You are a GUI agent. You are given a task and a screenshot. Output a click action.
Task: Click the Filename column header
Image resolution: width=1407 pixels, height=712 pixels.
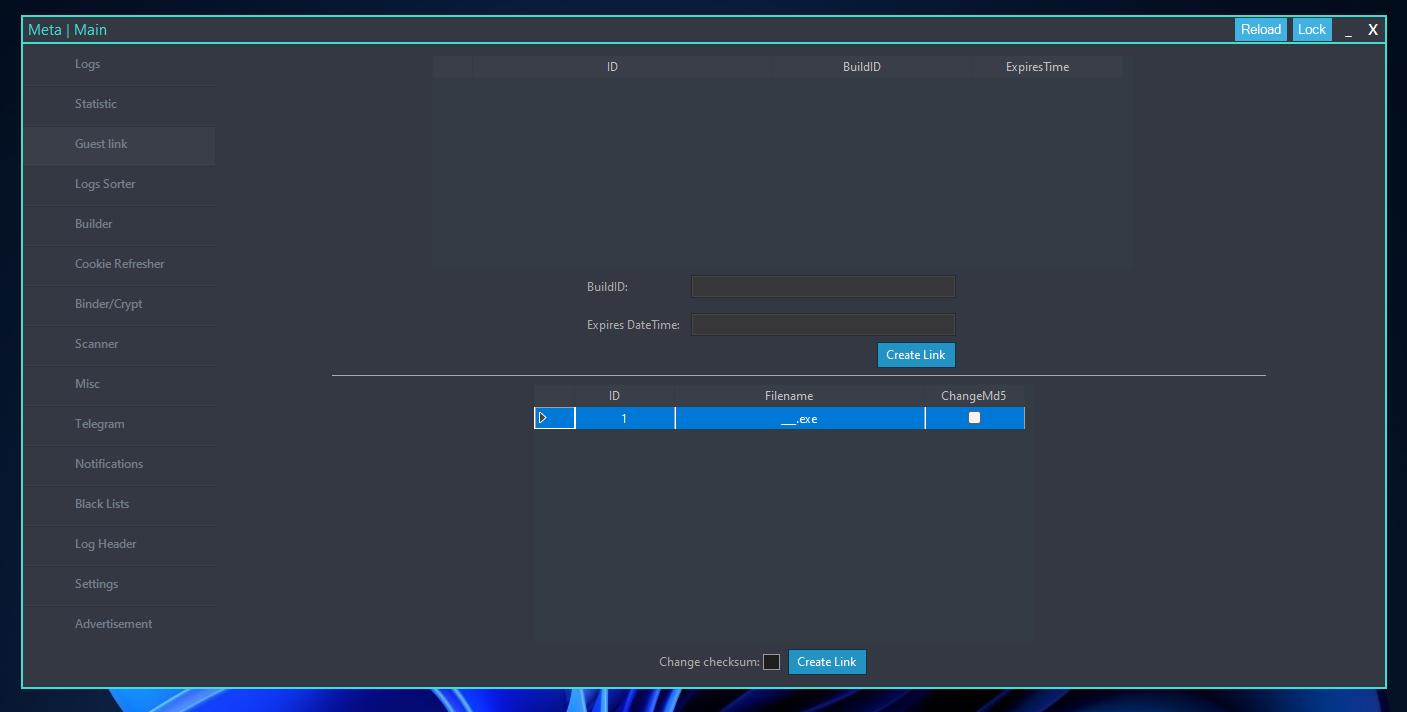pyautogui.click(x=789, y=396)
